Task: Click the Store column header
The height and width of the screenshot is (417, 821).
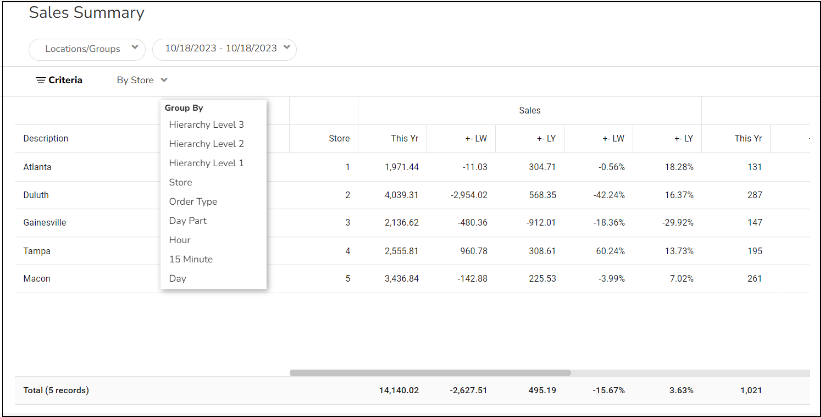Action: 339,138
